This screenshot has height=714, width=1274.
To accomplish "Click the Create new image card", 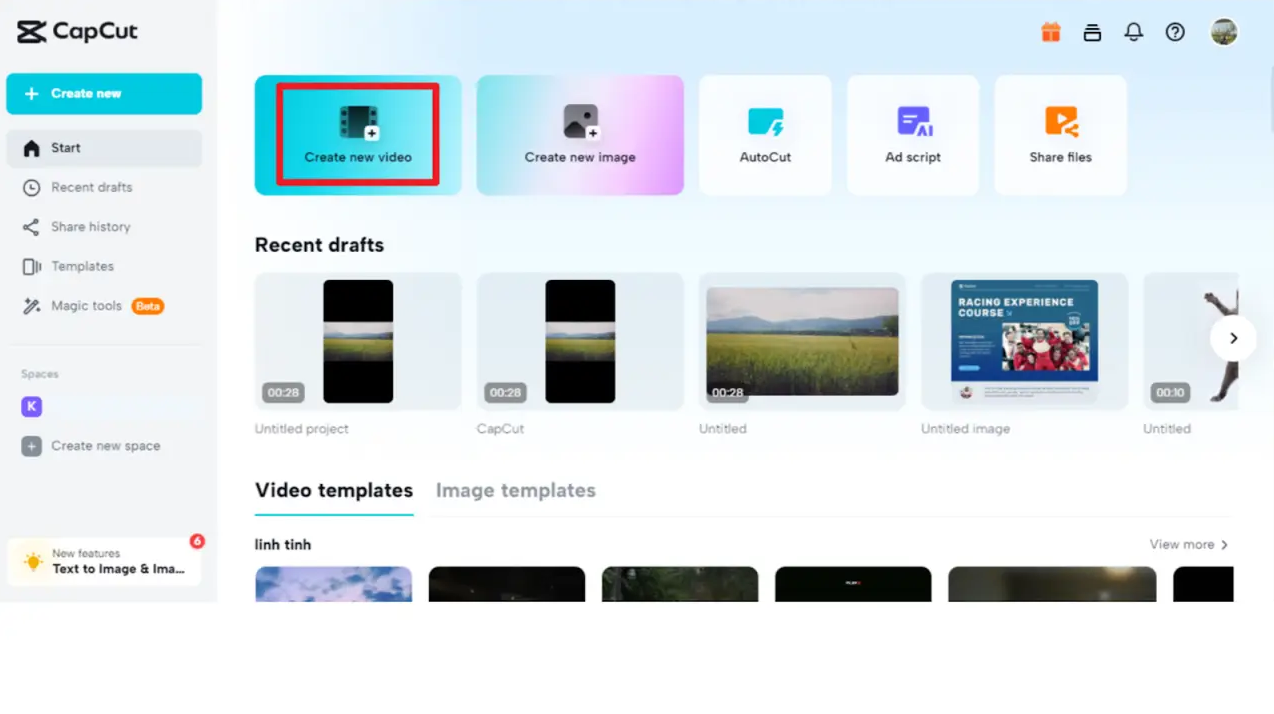I will point(580,135).
